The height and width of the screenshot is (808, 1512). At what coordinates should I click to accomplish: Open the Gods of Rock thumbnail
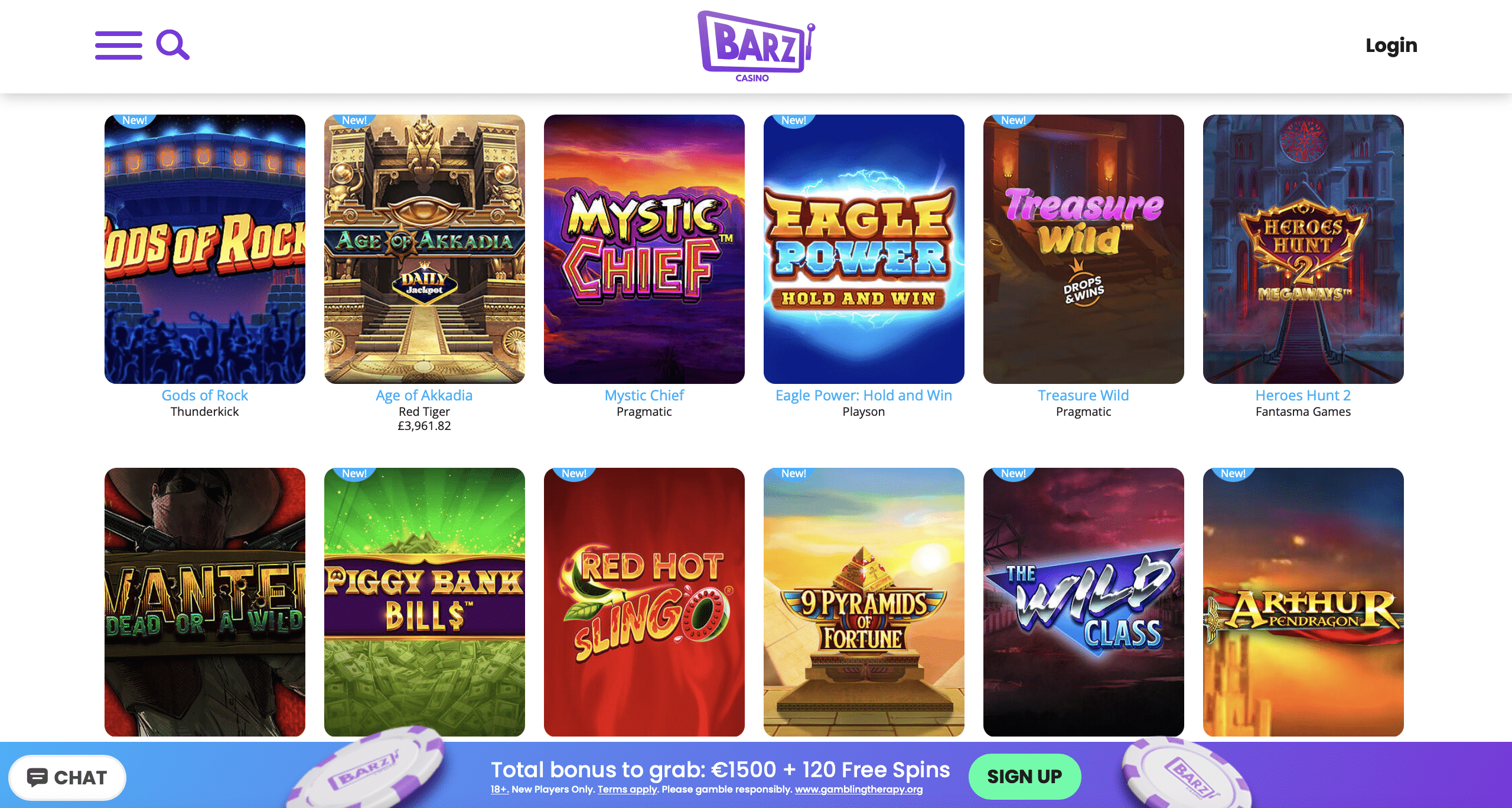[x=205, y=249]
